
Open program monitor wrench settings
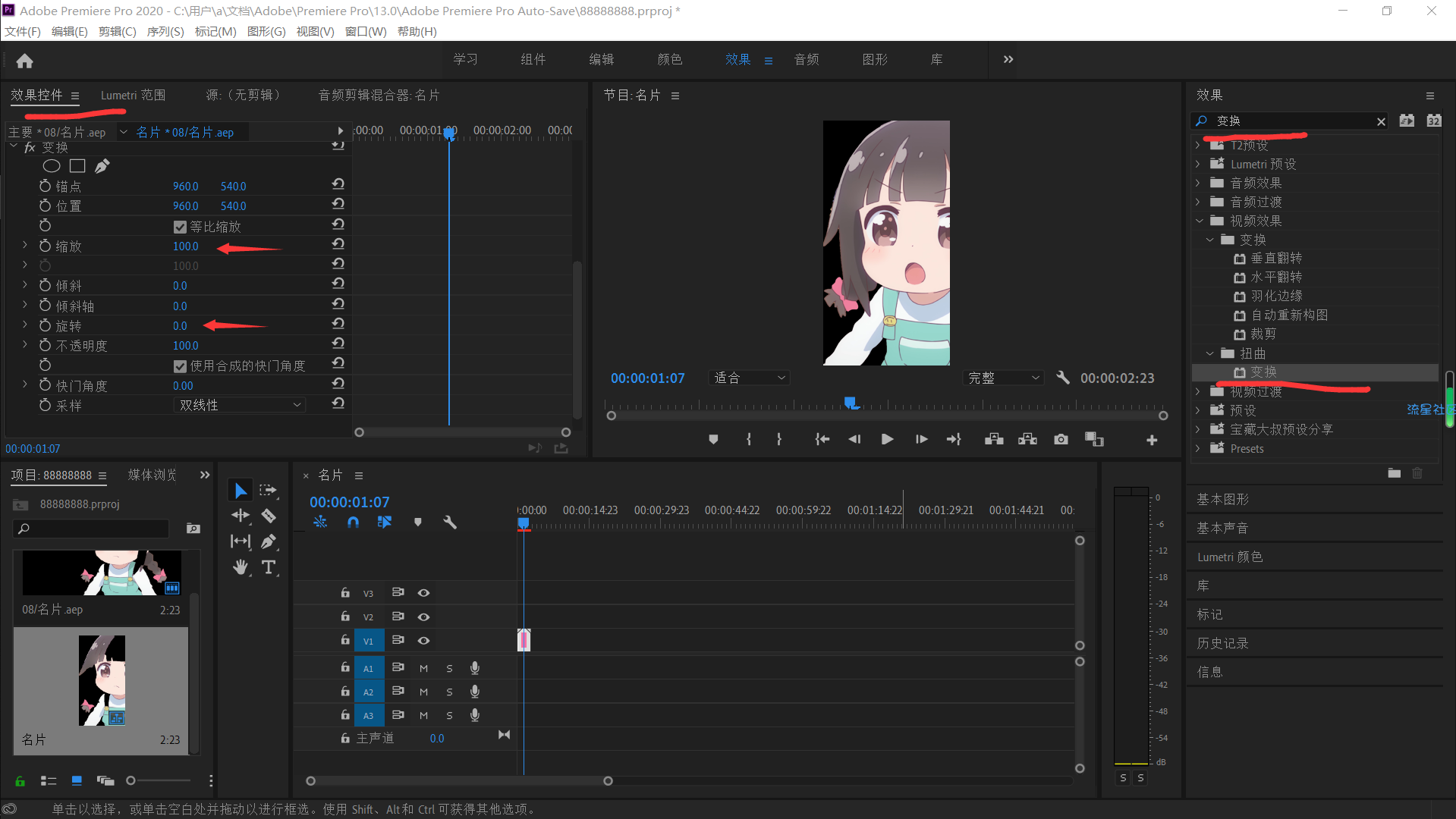tap(1063, 378)
